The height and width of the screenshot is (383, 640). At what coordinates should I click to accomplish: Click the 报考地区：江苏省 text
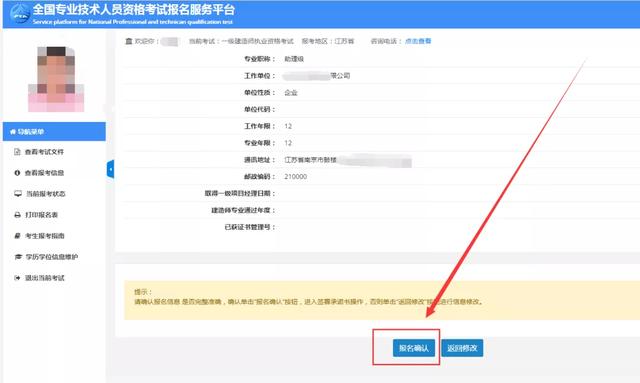tap(328, 41)
